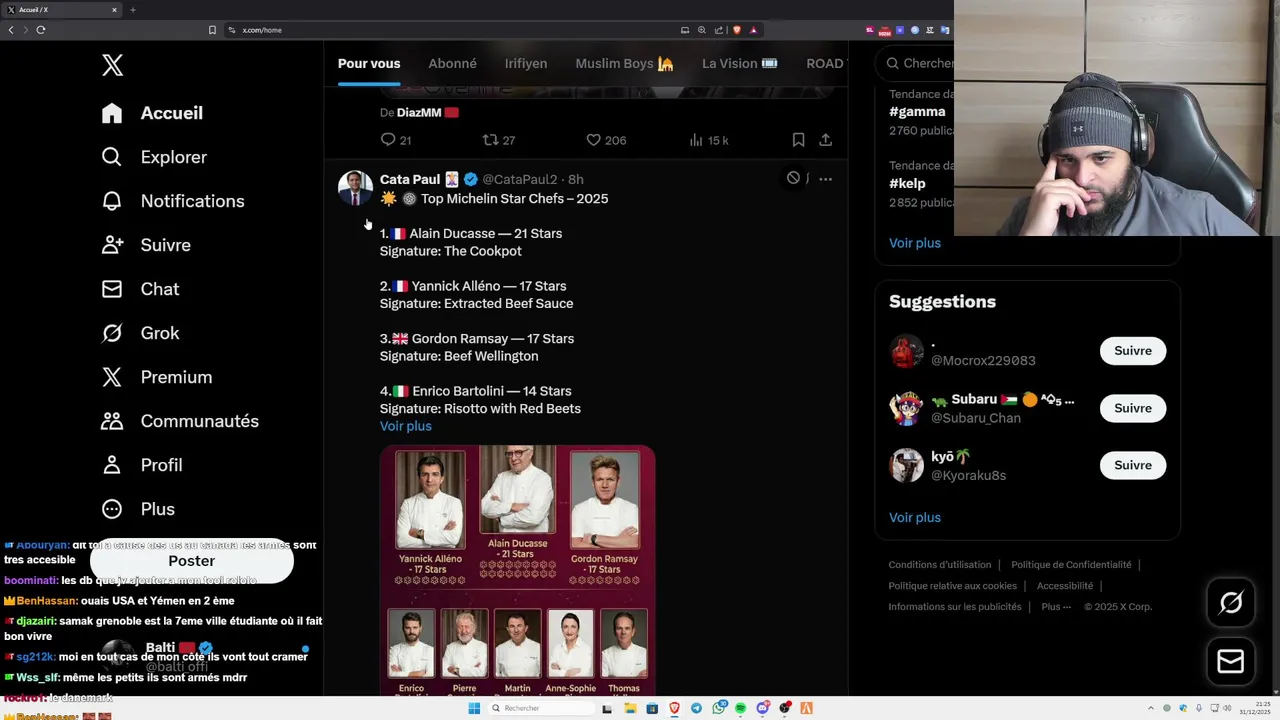Open the three-dot menu on Cata Paul's post
The height and width of the screenshot is (720, 1280).
click(825, 179)
